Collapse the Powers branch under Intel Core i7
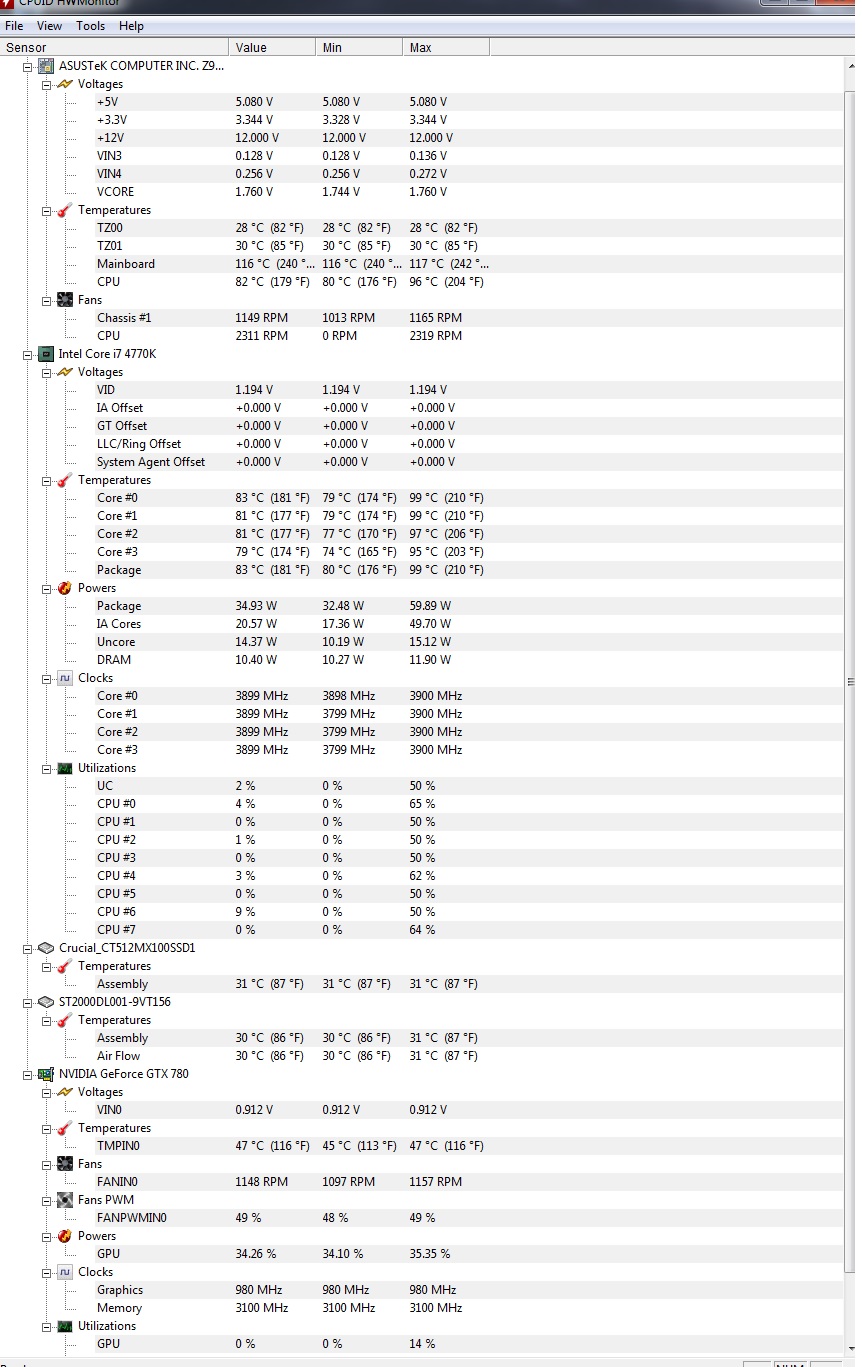This screenshot has width=862, height=1367. pyautogui.click(x=47, y=588)
